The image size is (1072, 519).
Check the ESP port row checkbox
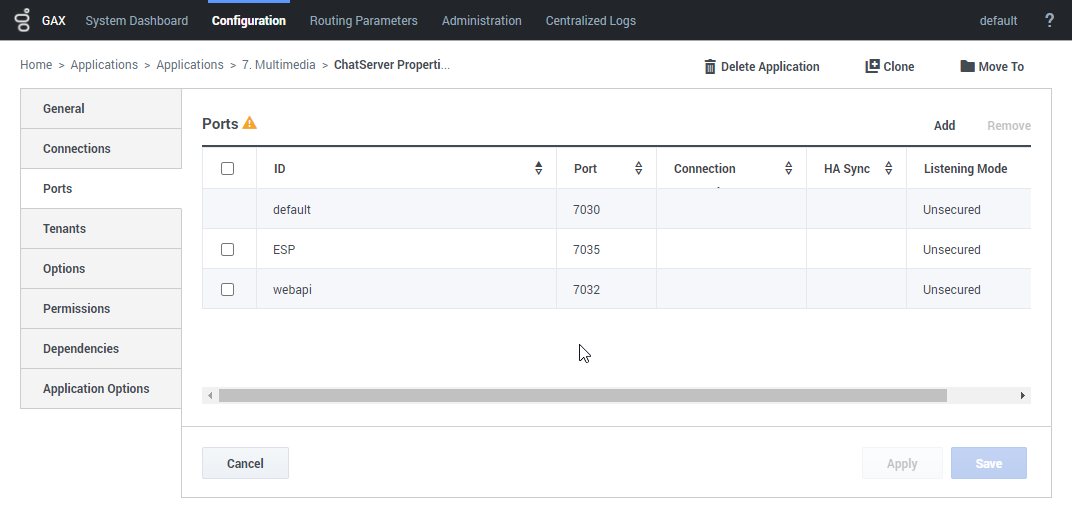pyautogui.click(x=228, y=250)
